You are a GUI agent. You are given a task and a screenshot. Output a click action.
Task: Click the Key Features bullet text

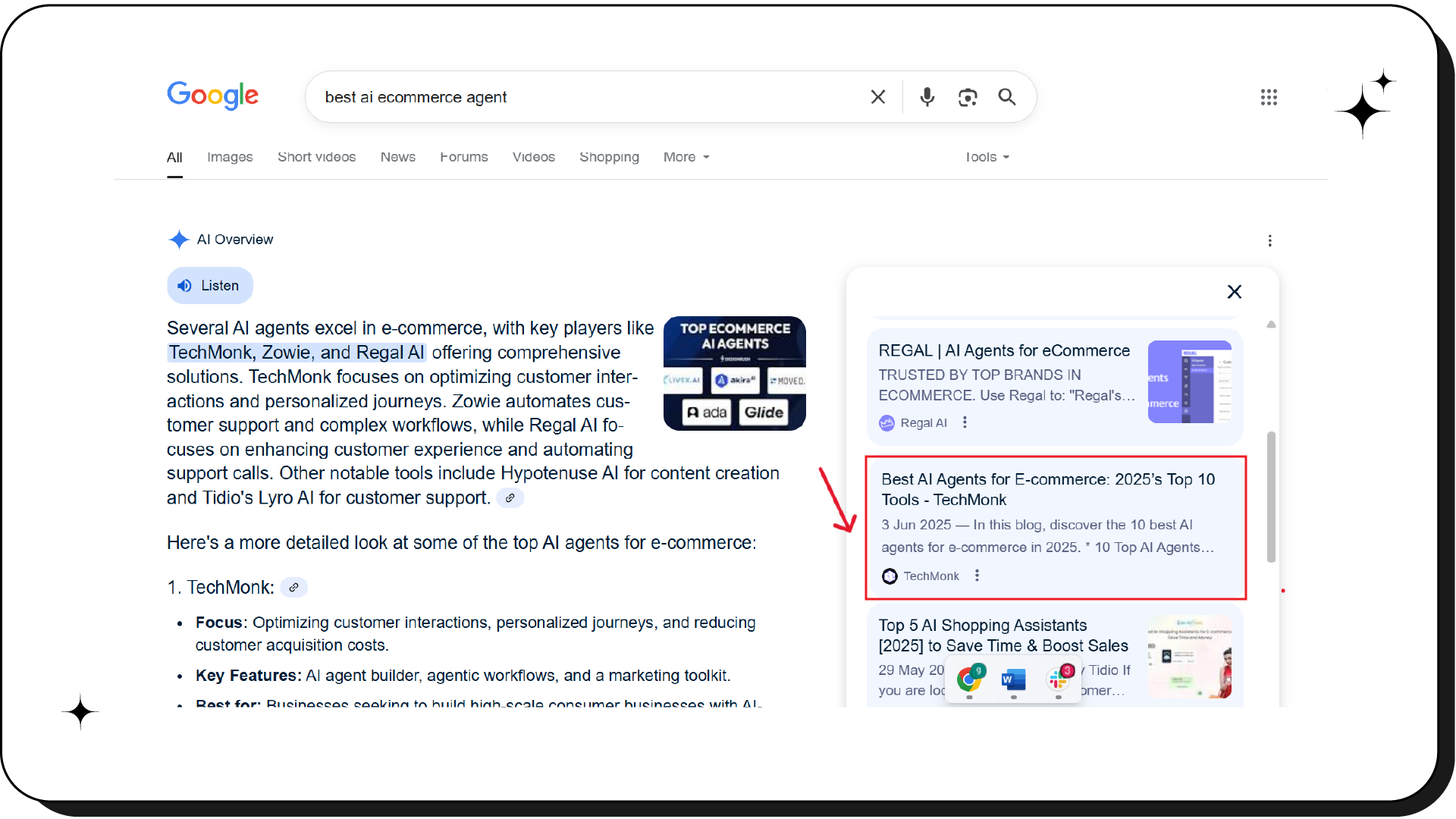(463, 676)
